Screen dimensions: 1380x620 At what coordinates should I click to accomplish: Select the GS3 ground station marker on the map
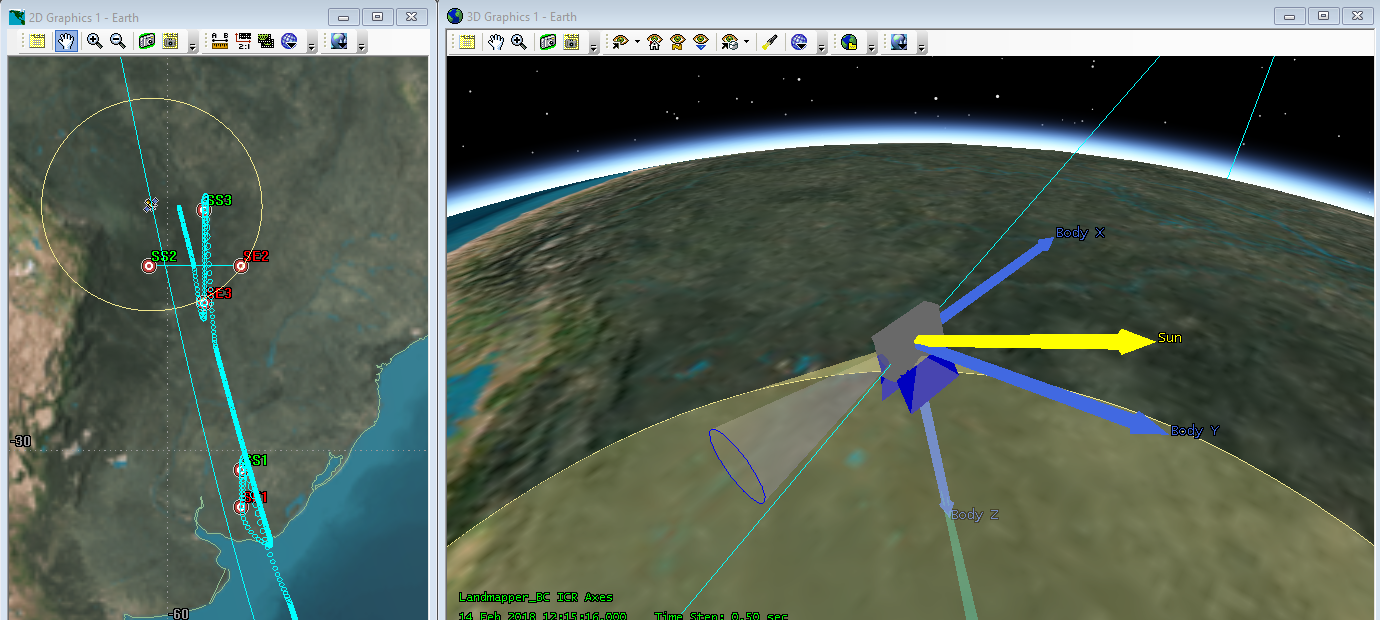tap(204, 209)
